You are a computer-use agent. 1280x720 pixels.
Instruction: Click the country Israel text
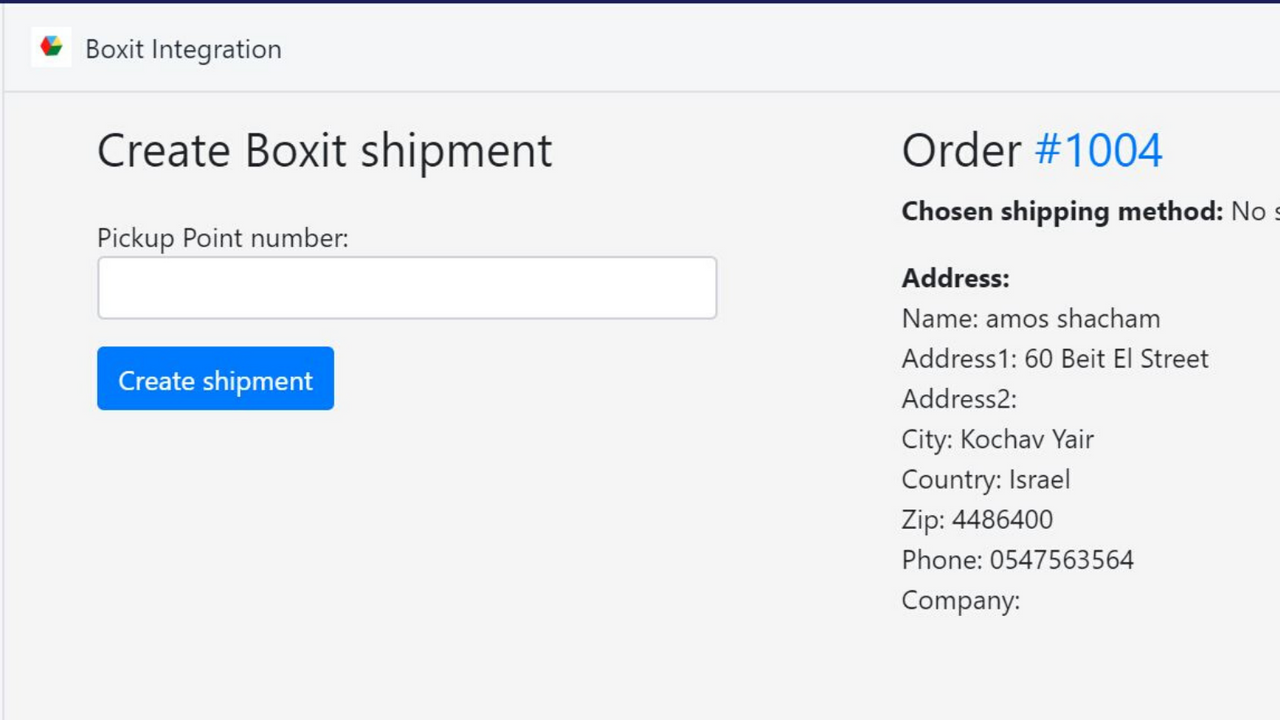click(x=985, y=479)
